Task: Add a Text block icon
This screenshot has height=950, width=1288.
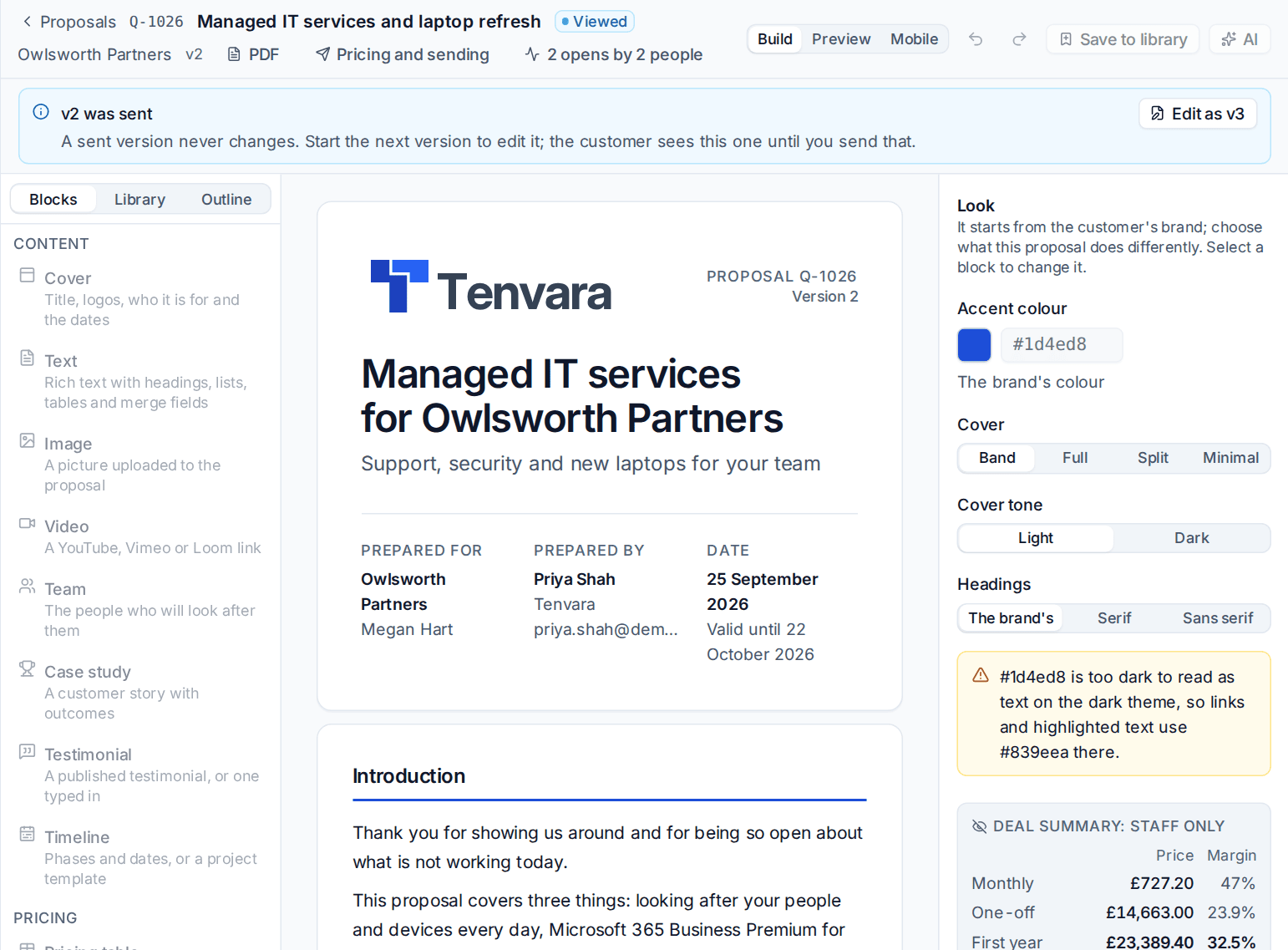Action: pos(28,358)
